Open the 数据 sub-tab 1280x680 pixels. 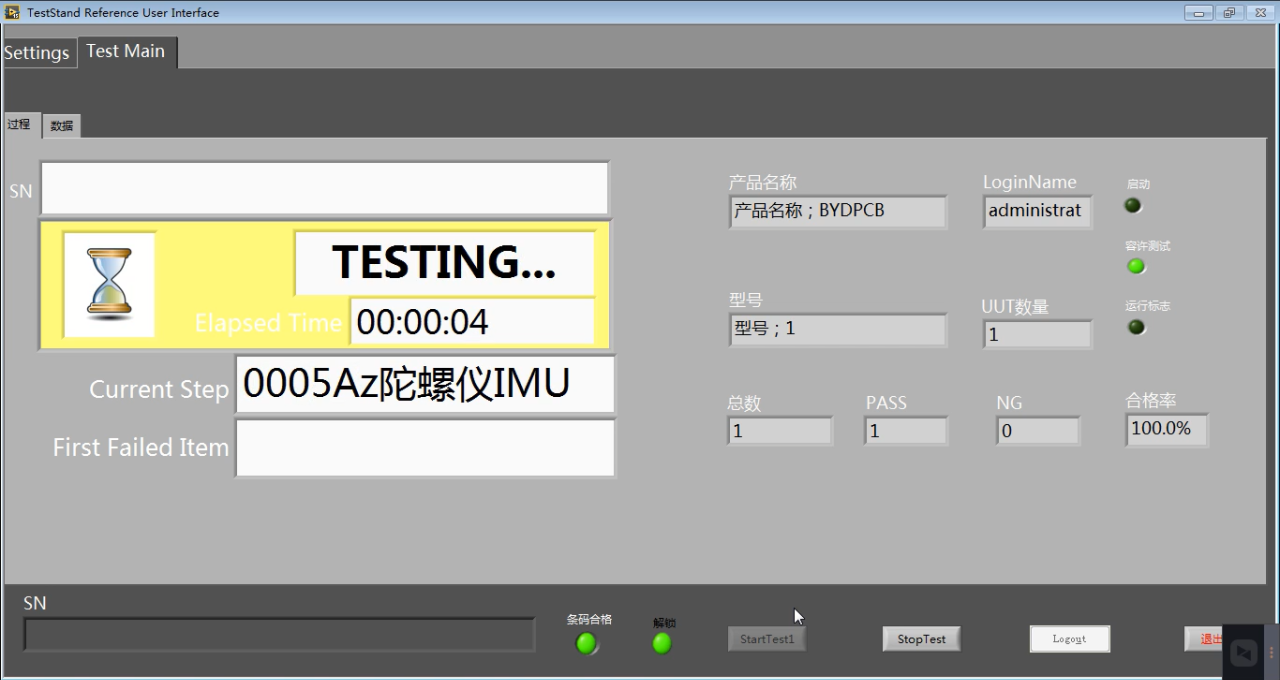(62, 126)
